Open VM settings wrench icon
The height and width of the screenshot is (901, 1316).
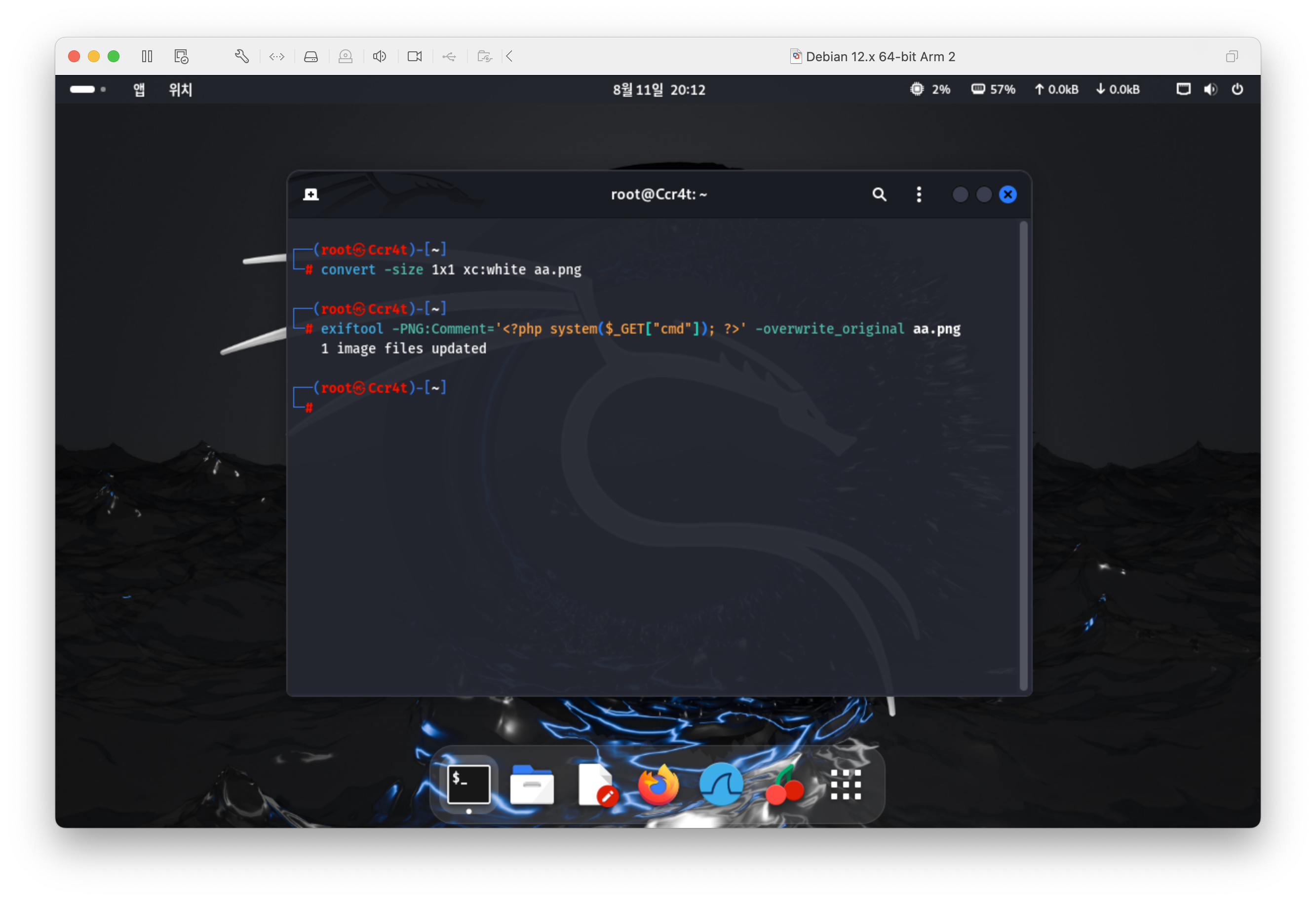pos(242,57)
